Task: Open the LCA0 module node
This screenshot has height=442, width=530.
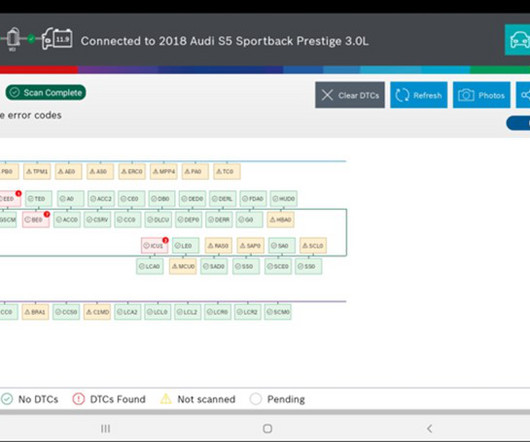Action: pos(150,267)
